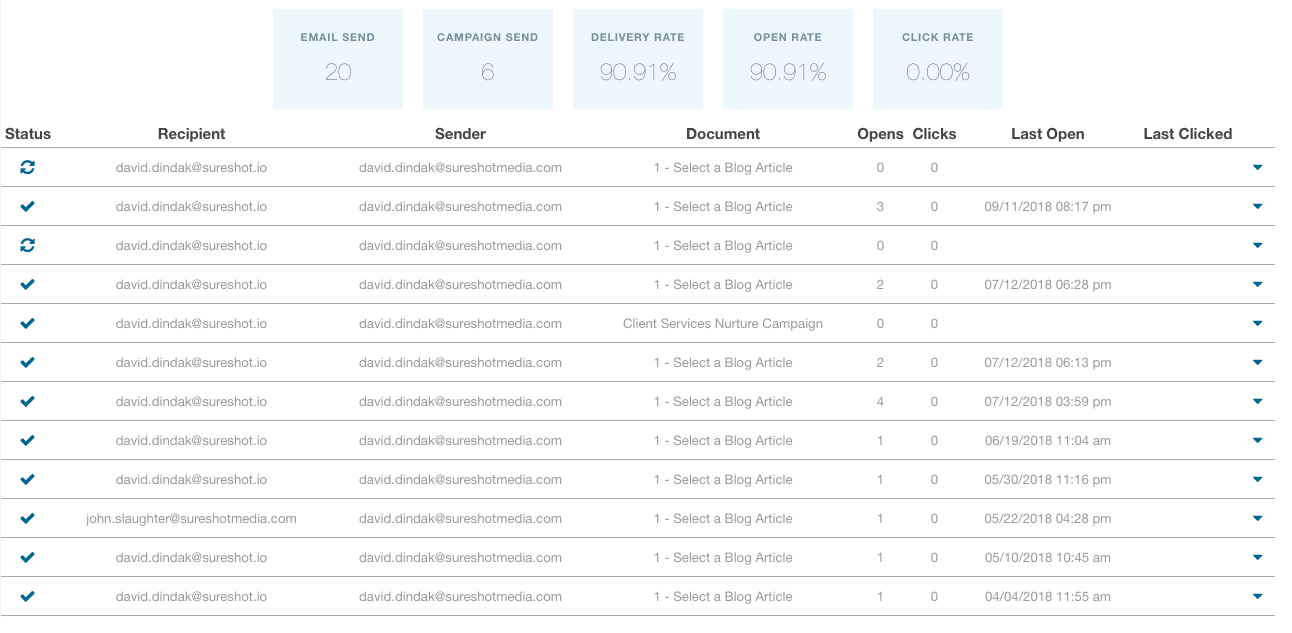The width and height of the screenshot is (1292, 633).
Task: Click the status checkmark in the 04/04/2018 row
Action: [27, 597]
